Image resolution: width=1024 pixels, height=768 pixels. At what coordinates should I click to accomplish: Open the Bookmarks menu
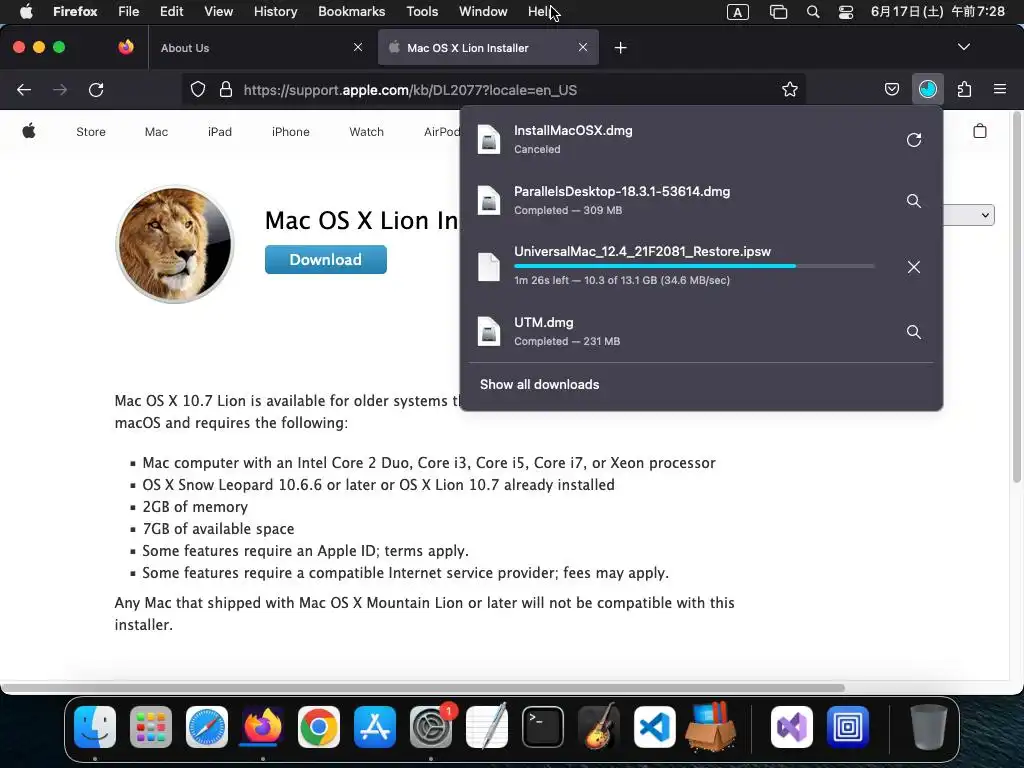tap(351, 12)
